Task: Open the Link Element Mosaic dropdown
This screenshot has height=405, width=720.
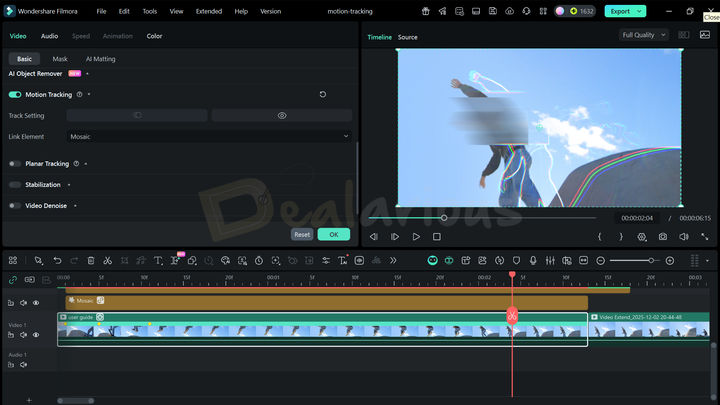Action: click(x=209, y=136)
